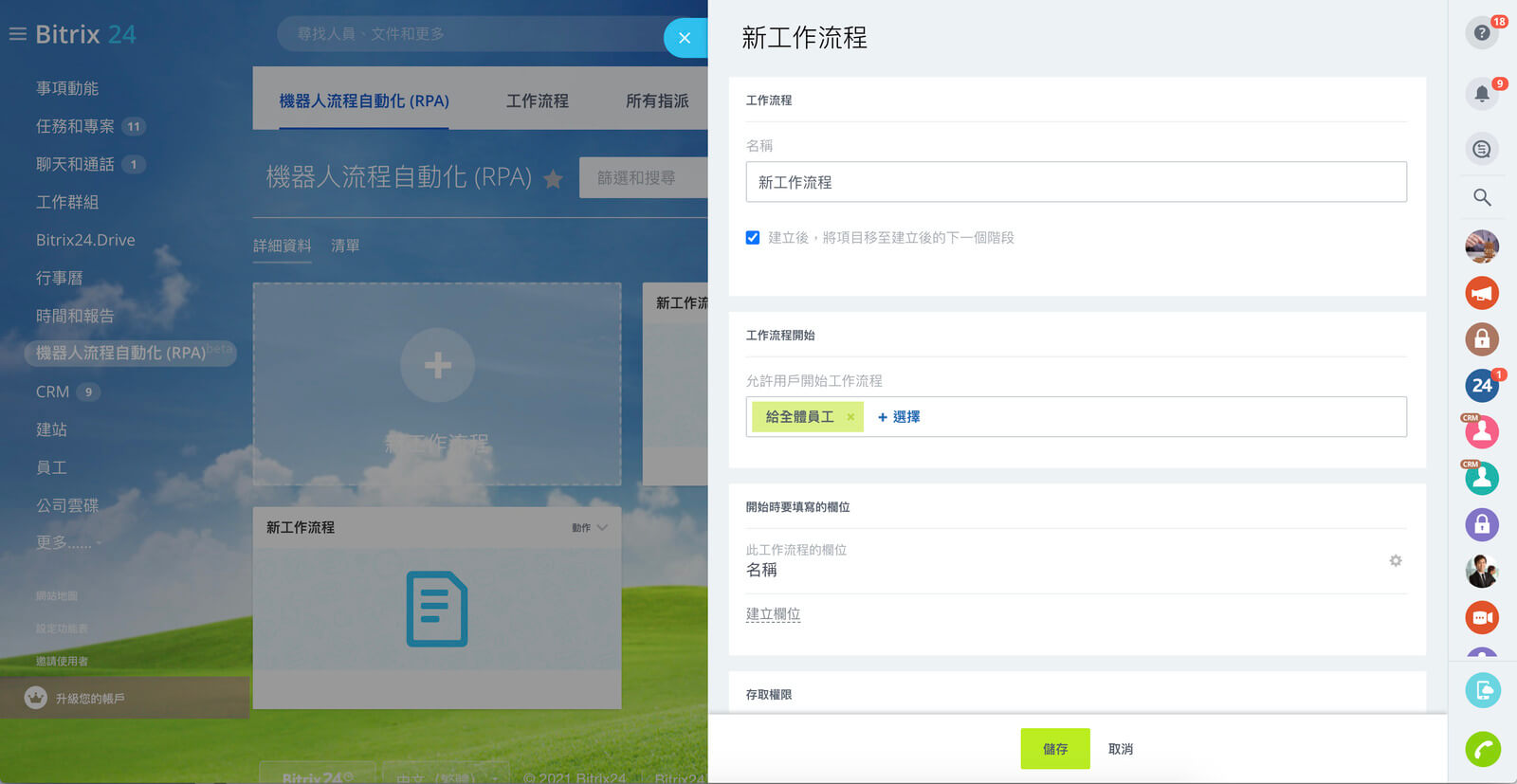Click + 選擇 to add users
The height and width of the screenshot is (784, 1517).
tap(899, 417)
